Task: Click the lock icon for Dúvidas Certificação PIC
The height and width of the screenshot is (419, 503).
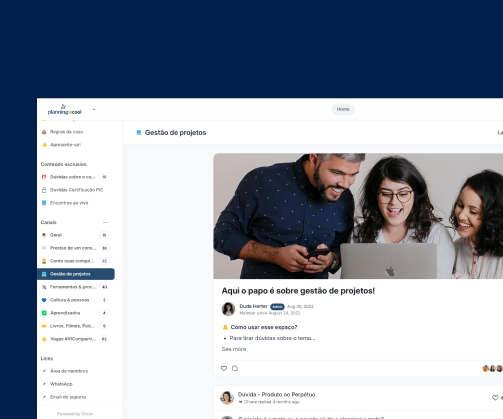Action: tap(44, 190)
